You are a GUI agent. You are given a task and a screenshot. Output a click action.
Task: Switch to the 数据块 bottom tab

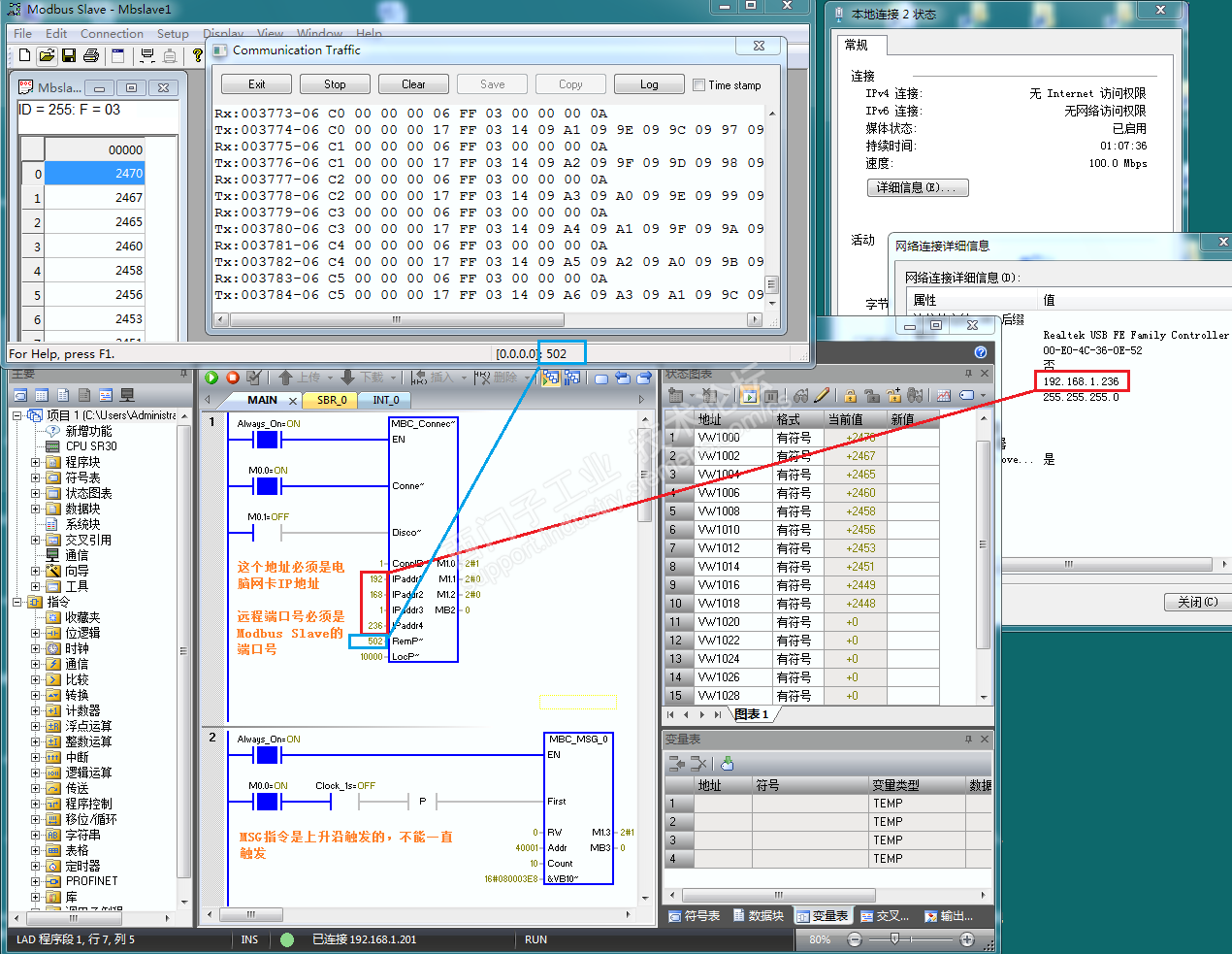[759, 916]
